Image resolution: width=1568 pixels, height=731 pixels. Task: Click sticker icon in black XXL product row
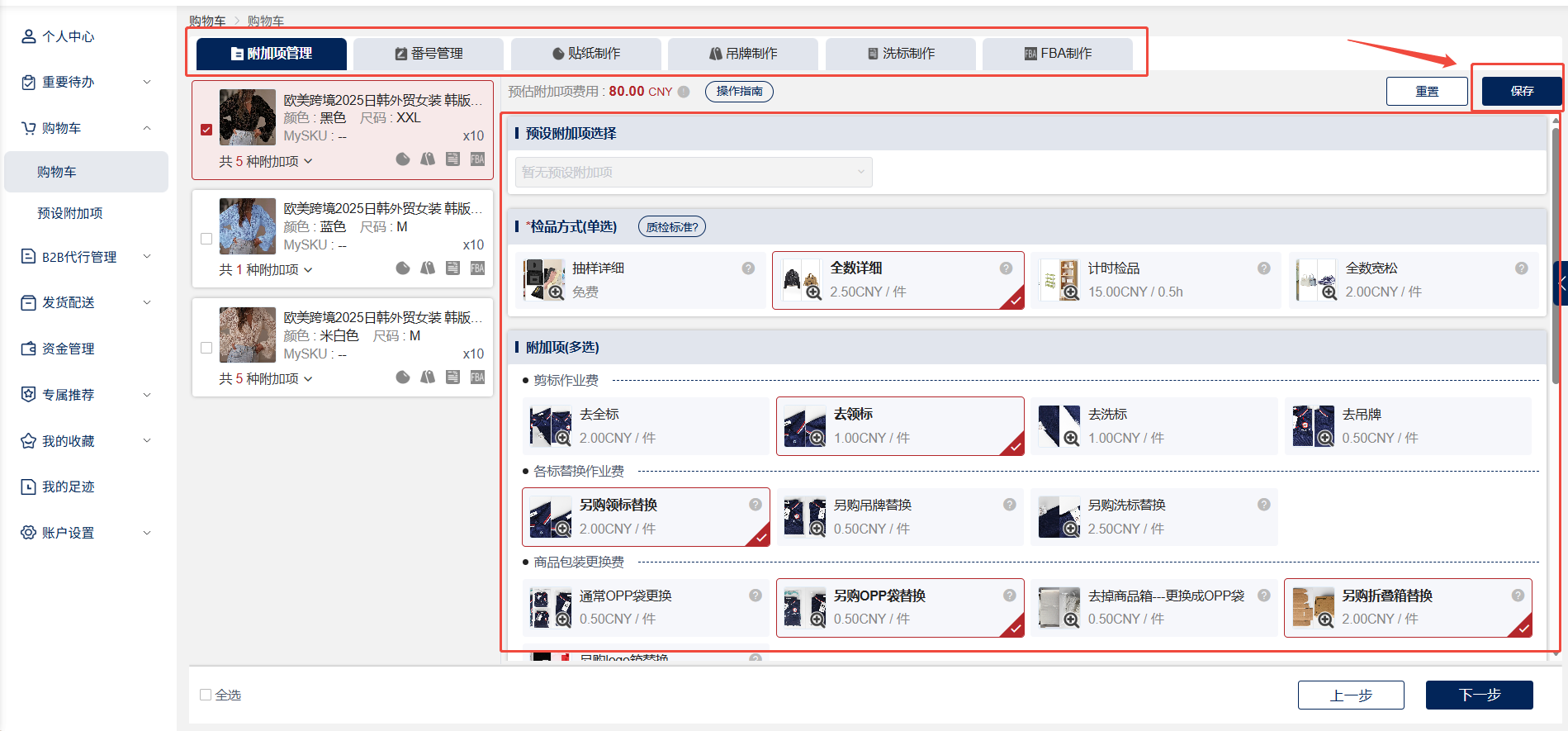pyautogui.click(x=403, y=159)
